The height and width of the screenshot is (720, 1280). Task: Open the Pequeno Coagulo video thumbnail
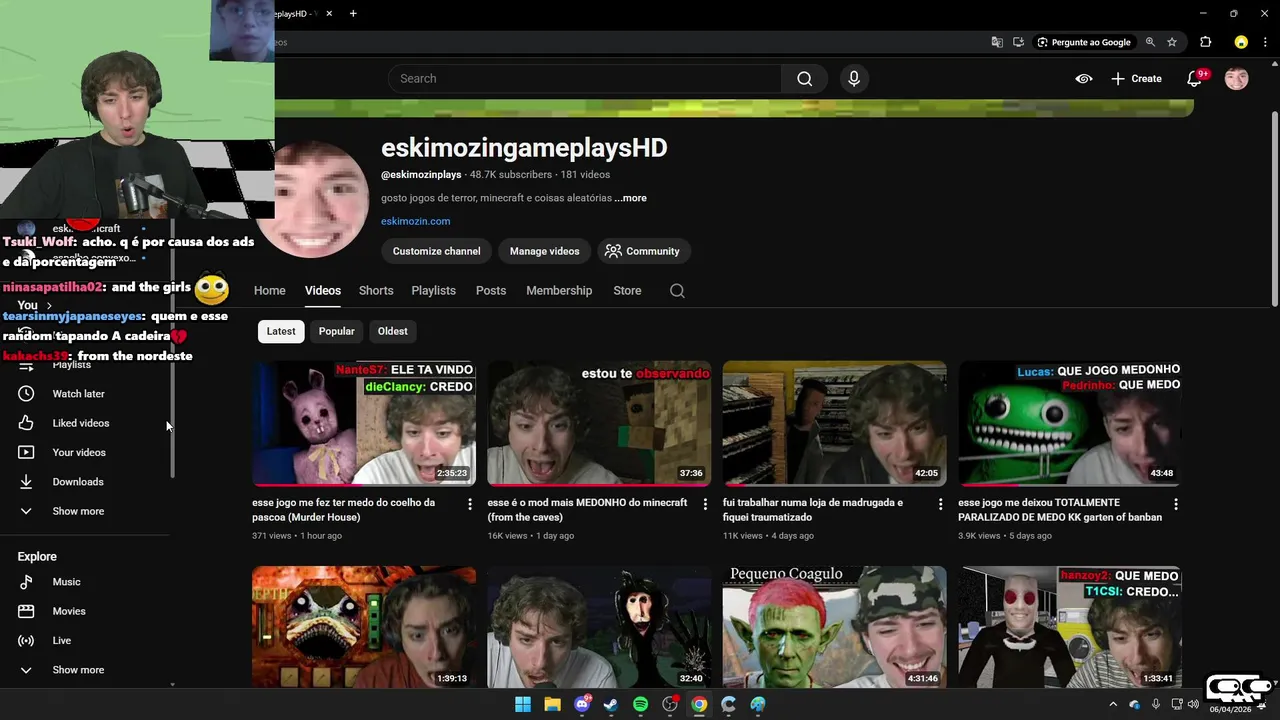834,627
